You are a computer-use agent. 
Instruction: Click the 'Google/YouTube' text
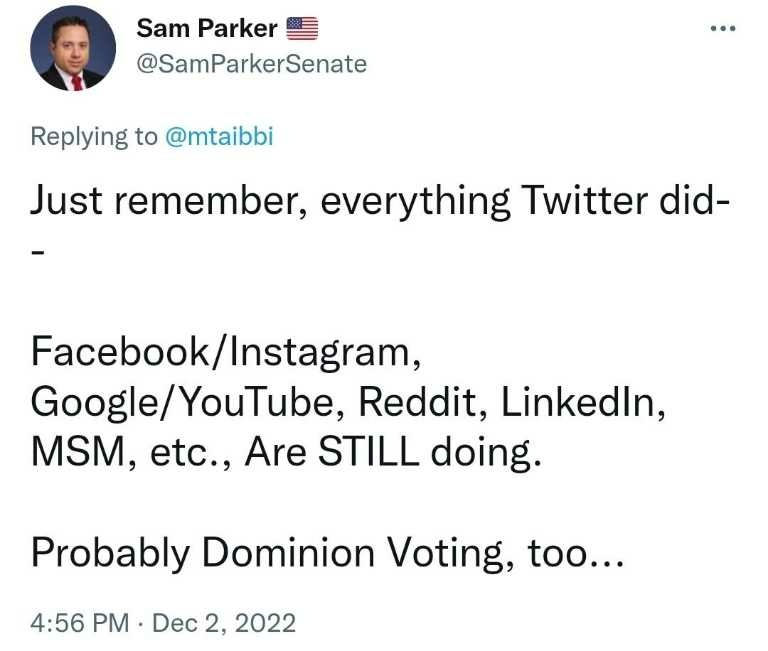[x=188, y=401]
